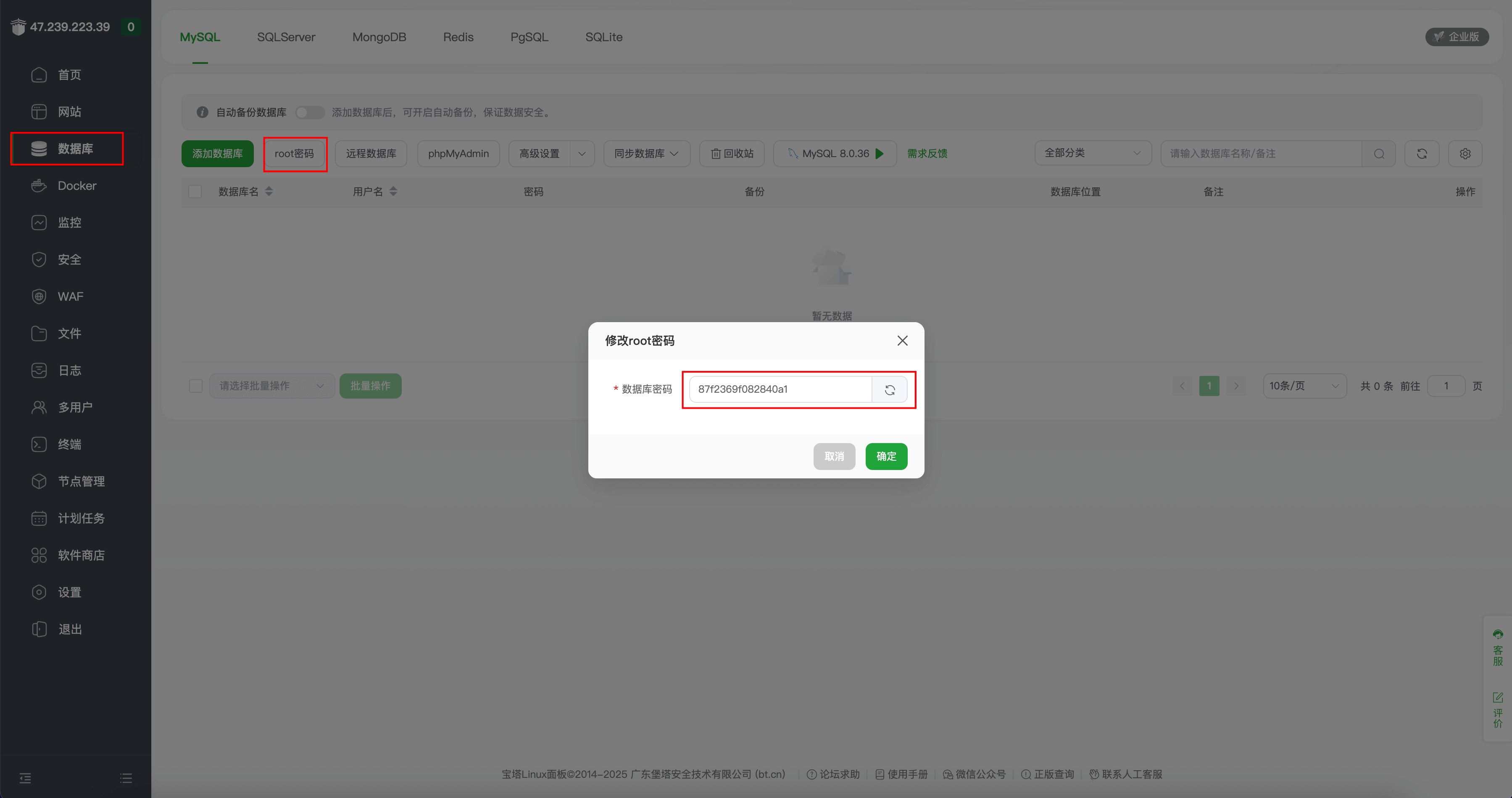
Task: Open the Docker sidebar icon
Action: click(39, 186)
